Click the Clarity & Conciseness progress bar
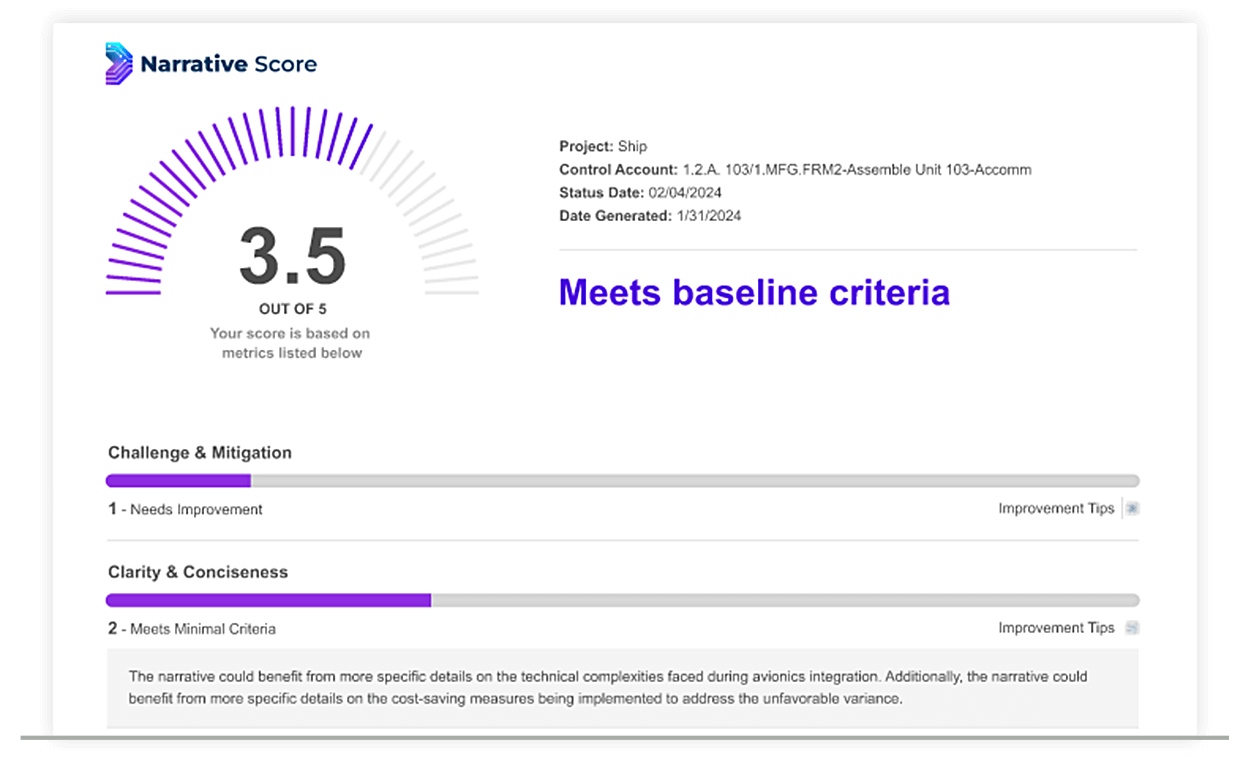Screen dimensions: 1250x775 [622, 599]
